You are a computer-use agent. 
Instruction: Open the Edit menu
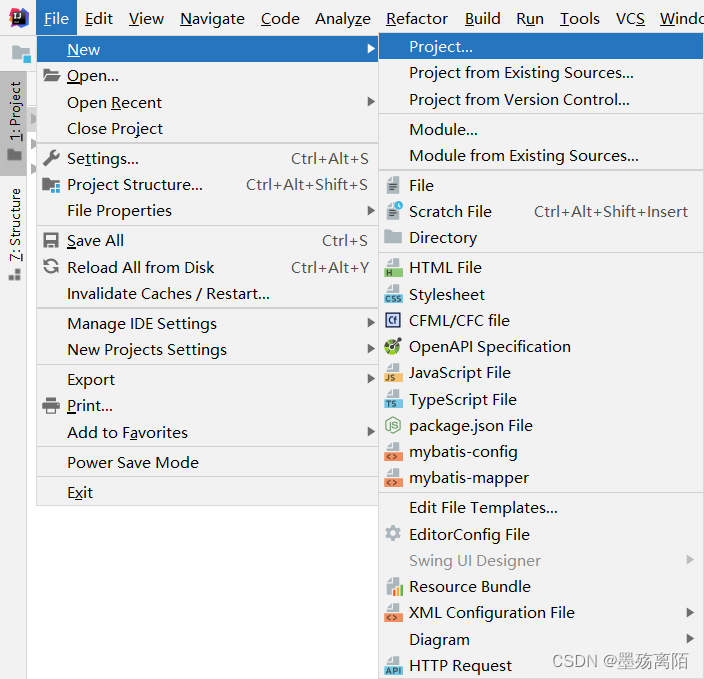click(x=98, y=18)
